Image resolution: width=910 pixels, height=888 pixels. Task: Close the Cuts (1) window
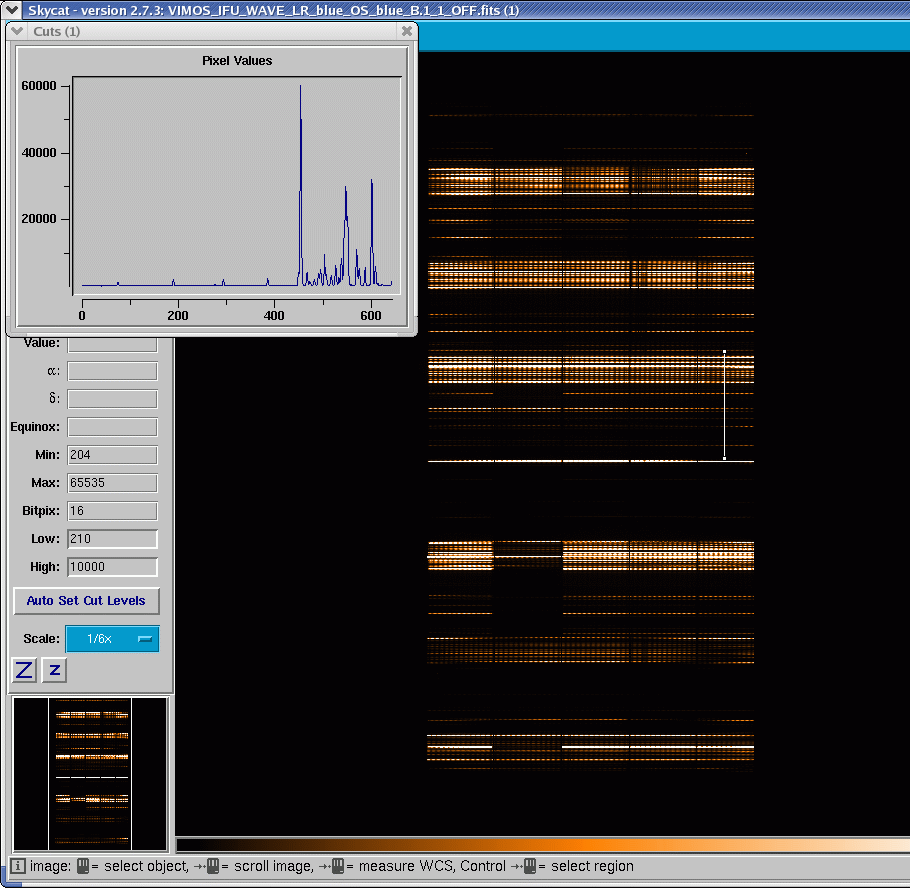[x=407, y=31]
